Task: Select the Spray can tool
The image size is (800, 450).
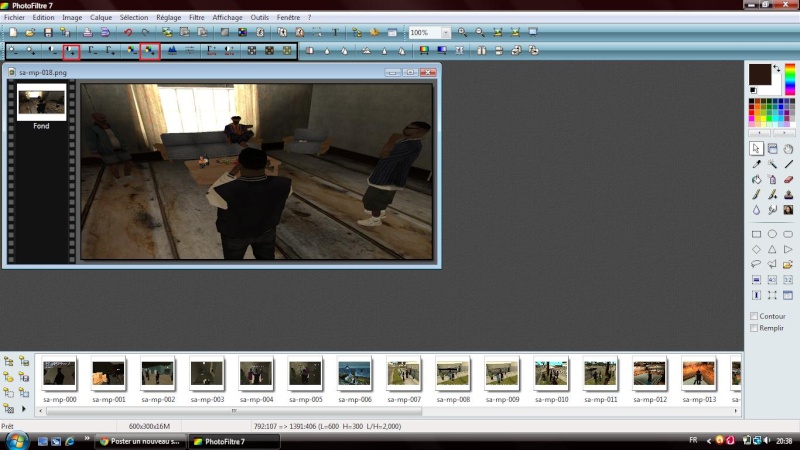Action: tap(772, 180)
